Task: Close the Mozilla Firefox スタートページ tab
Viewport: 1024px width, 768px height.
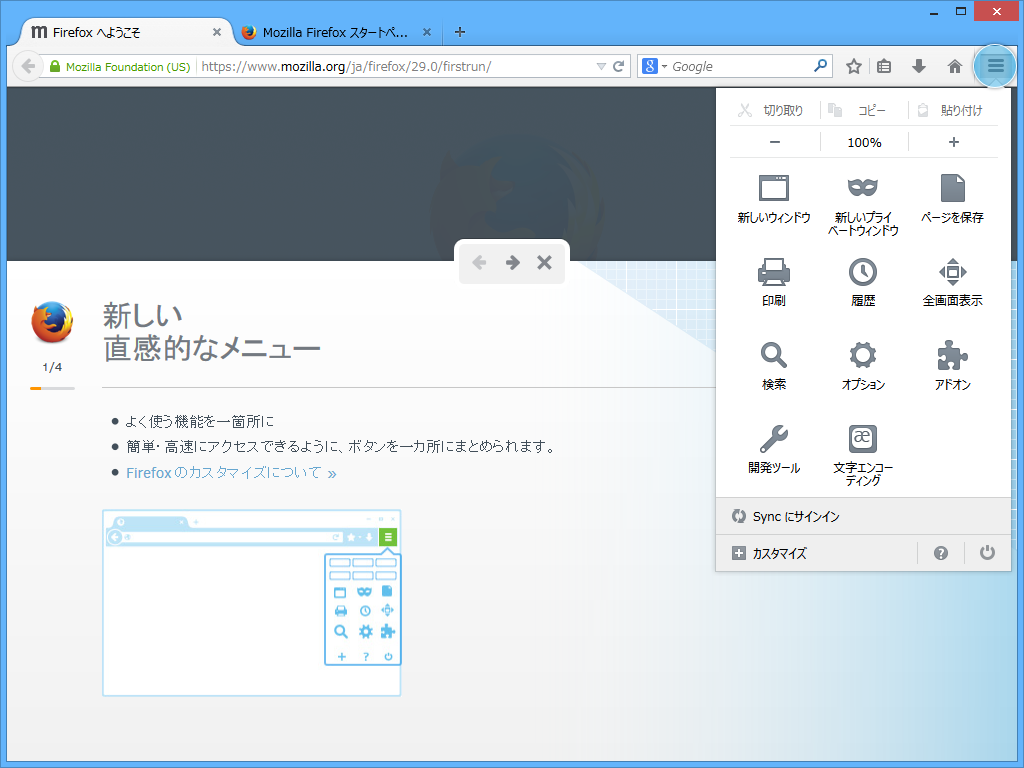Action: click(x=426, y=32)
